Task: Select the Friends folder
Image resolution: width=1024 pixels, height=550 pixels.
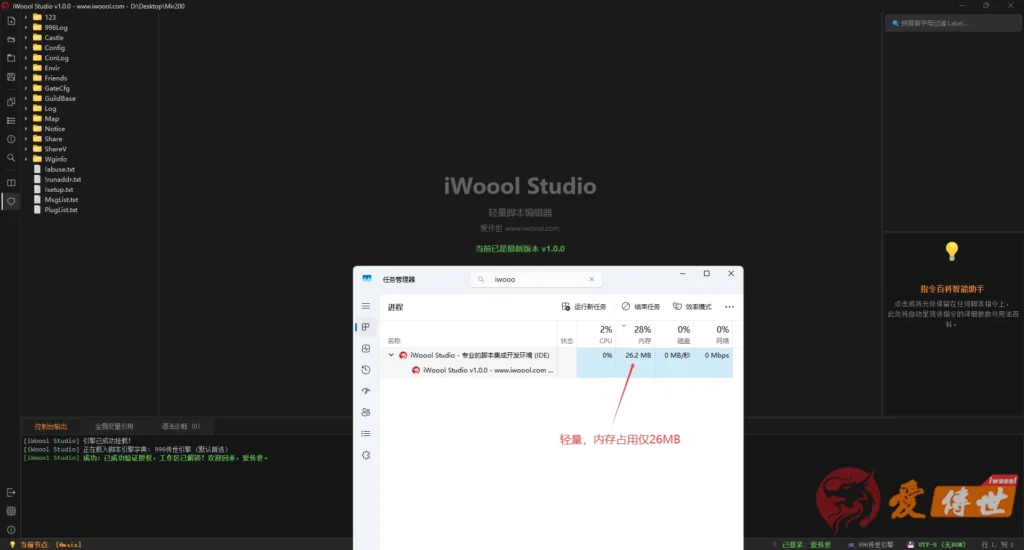Action: [56, 78]
